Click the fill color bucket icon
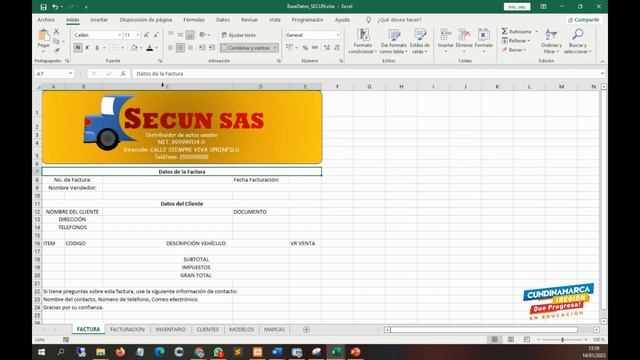This screenshot has height=360, width=640. [x=134, y=48]
